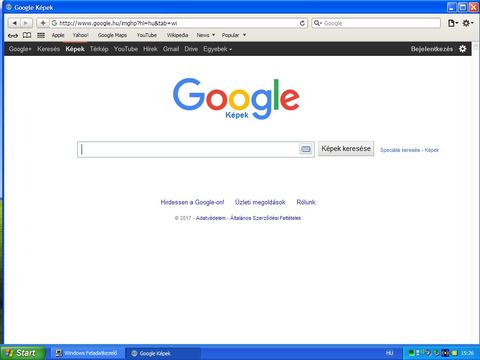The width and height of the screenshot is (480, 360).
Task: Open the page menu icon in Safari toolbar
Action: [453, 23]
